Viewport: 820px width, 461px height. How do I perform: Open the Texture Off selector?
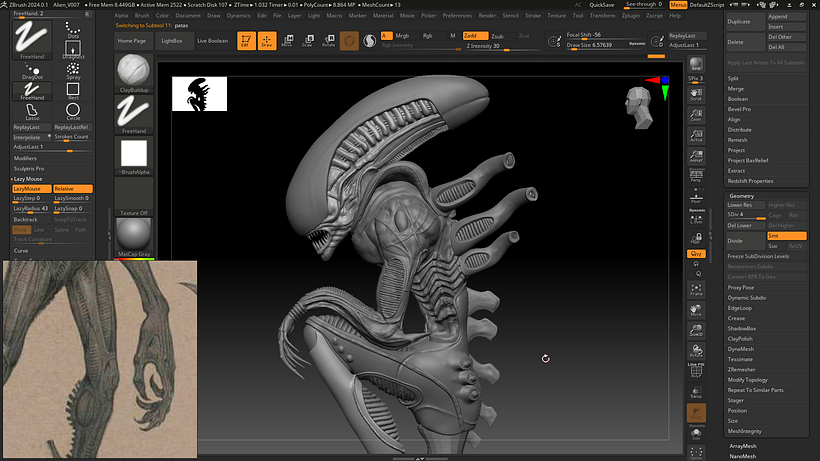tap(134, 197)
